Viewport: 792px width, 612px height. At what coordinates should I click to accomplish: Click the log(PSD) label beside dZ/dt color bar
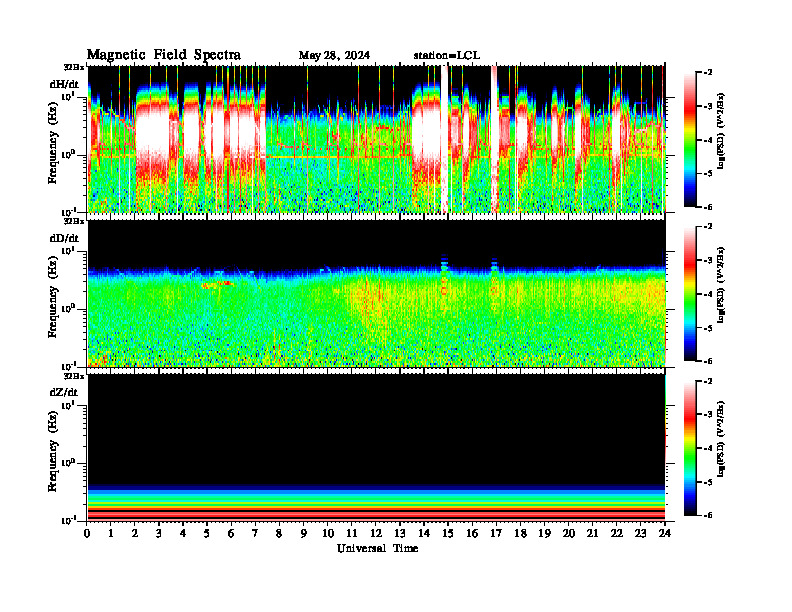pos(721,438)
